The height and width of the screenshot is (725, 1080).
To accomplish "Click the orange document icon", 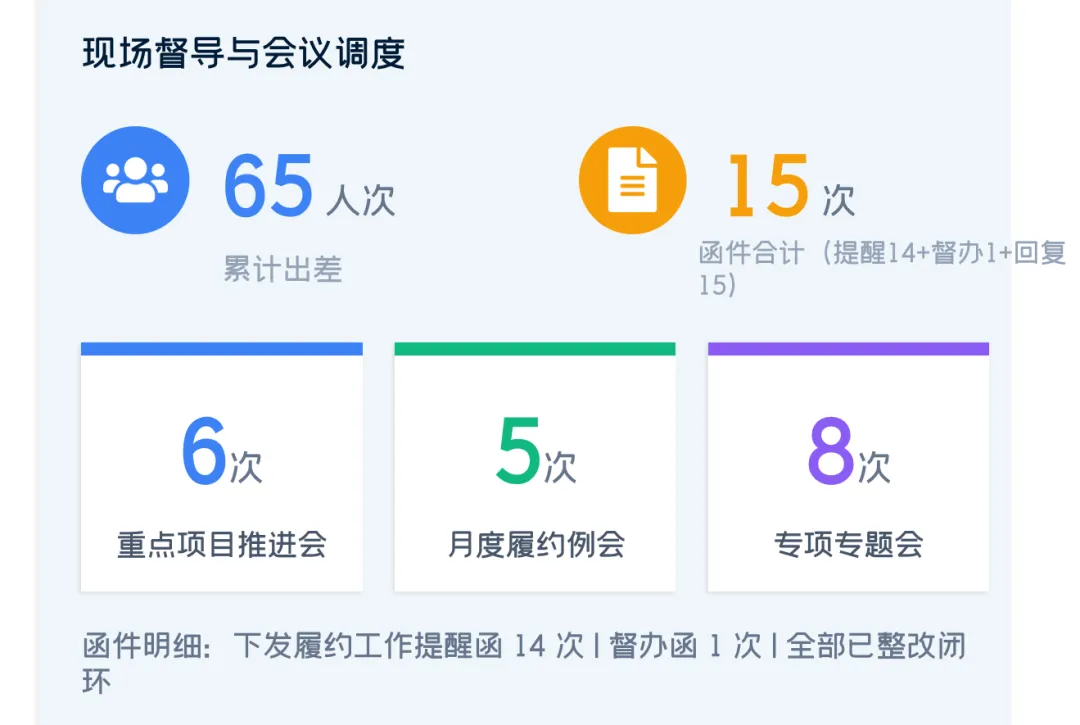I will (632, 180).
